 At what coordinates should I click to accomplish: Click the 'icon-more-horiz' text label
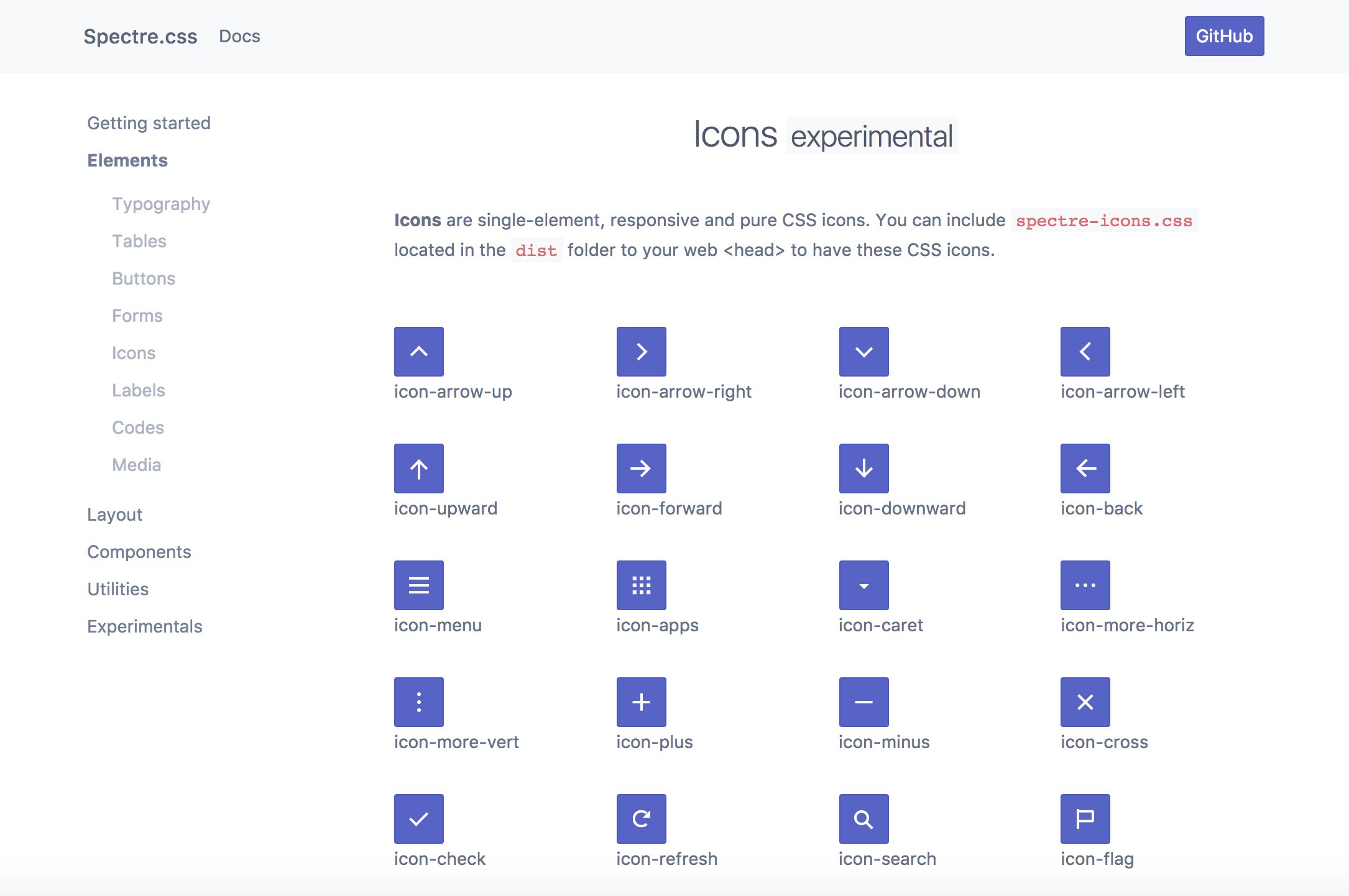pyautogui.click(x=1128, y=625)
